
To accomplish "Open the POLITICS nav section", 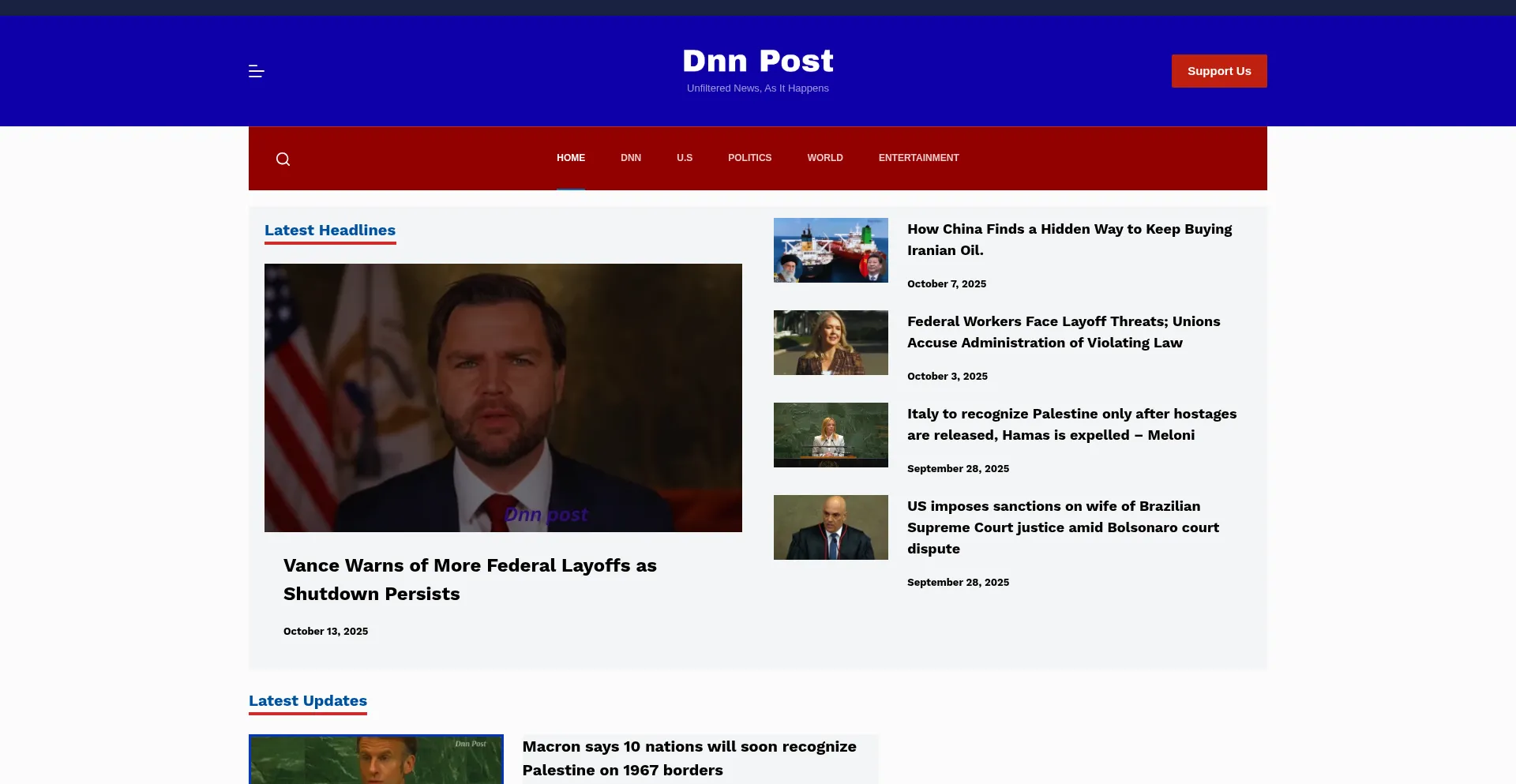I will [x=749, y=158].
